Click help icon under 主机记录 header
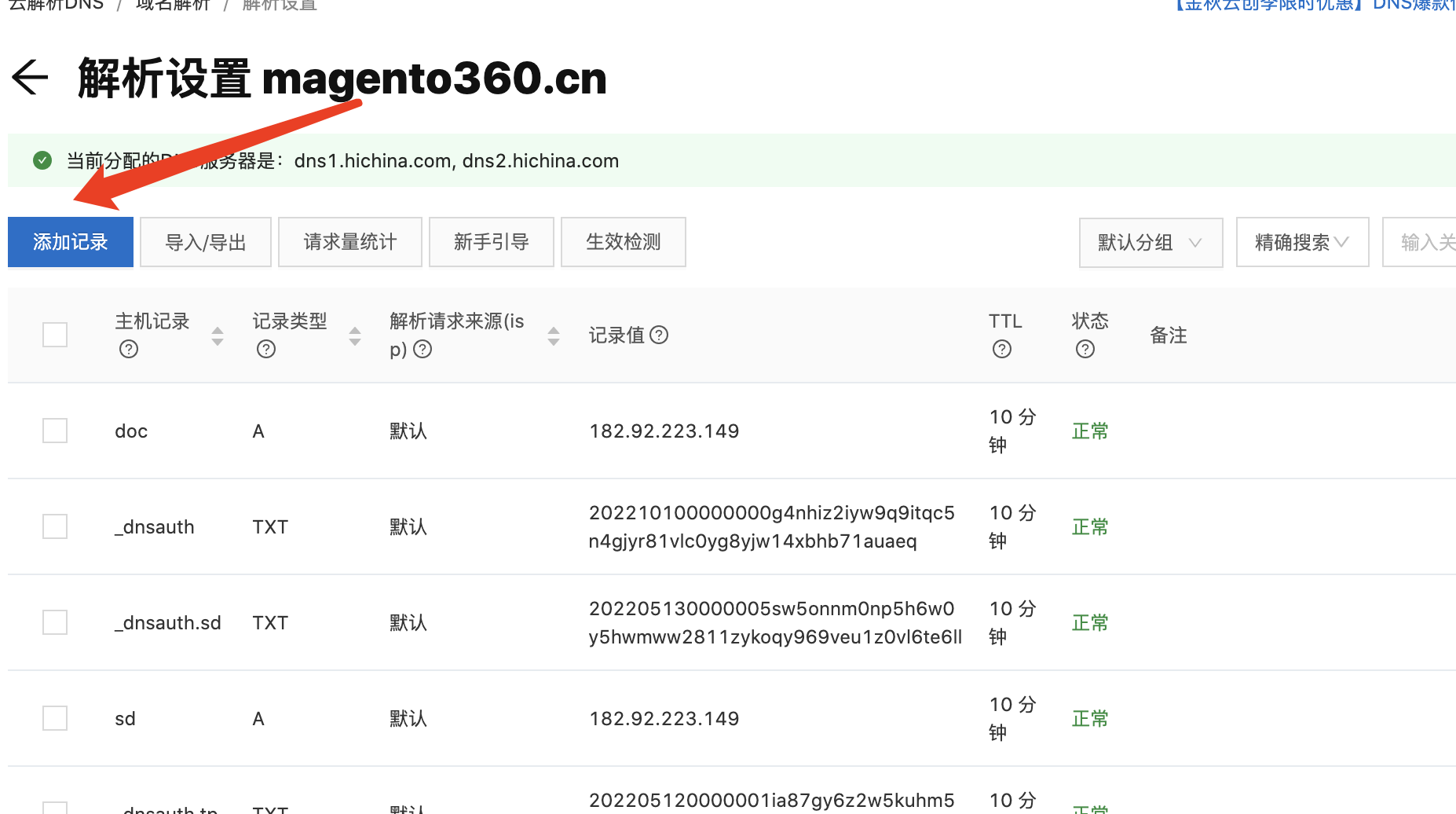 click(129, 349)
